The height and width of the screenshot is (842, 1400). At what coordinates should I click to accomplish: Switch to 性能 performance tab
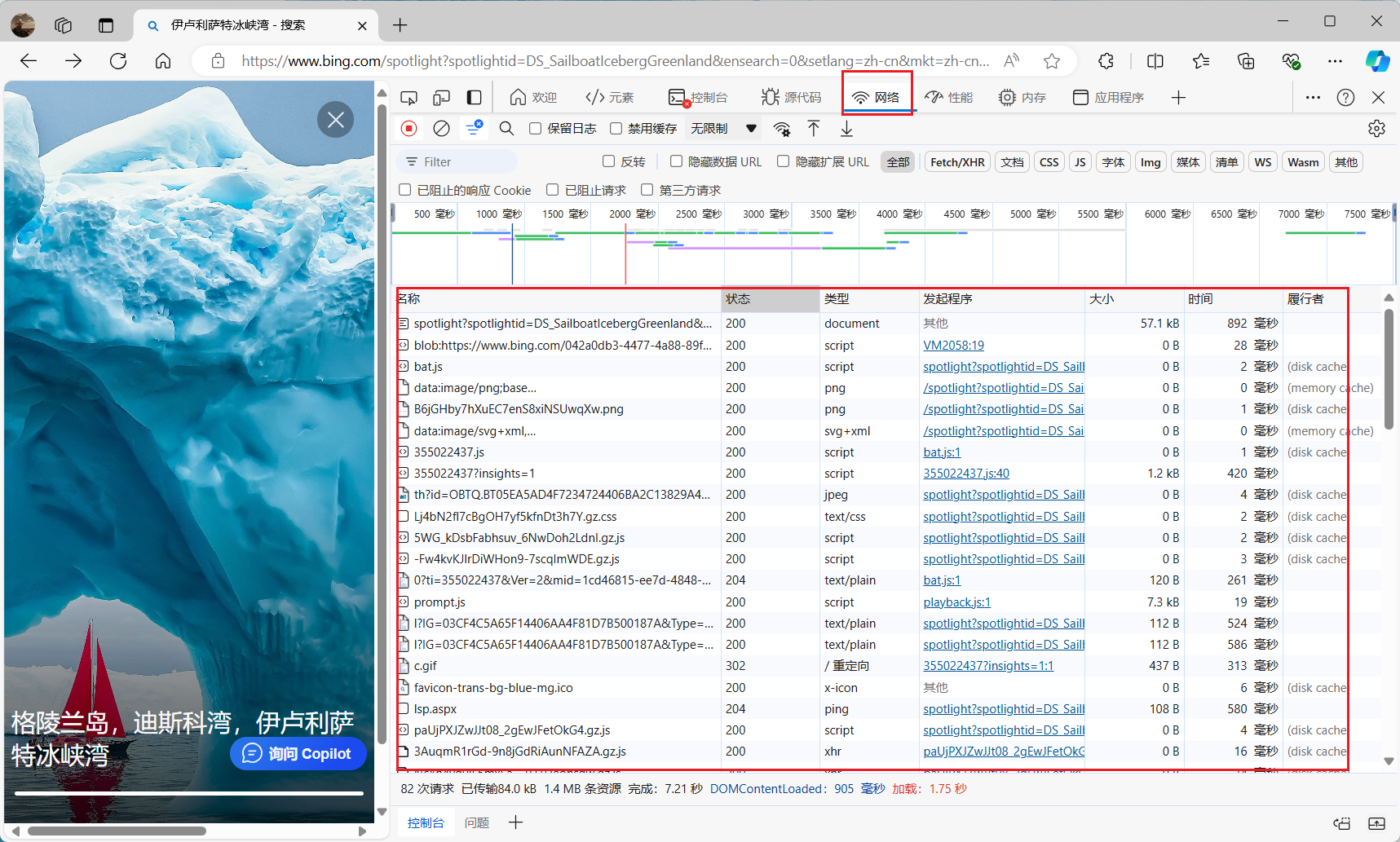949,98
